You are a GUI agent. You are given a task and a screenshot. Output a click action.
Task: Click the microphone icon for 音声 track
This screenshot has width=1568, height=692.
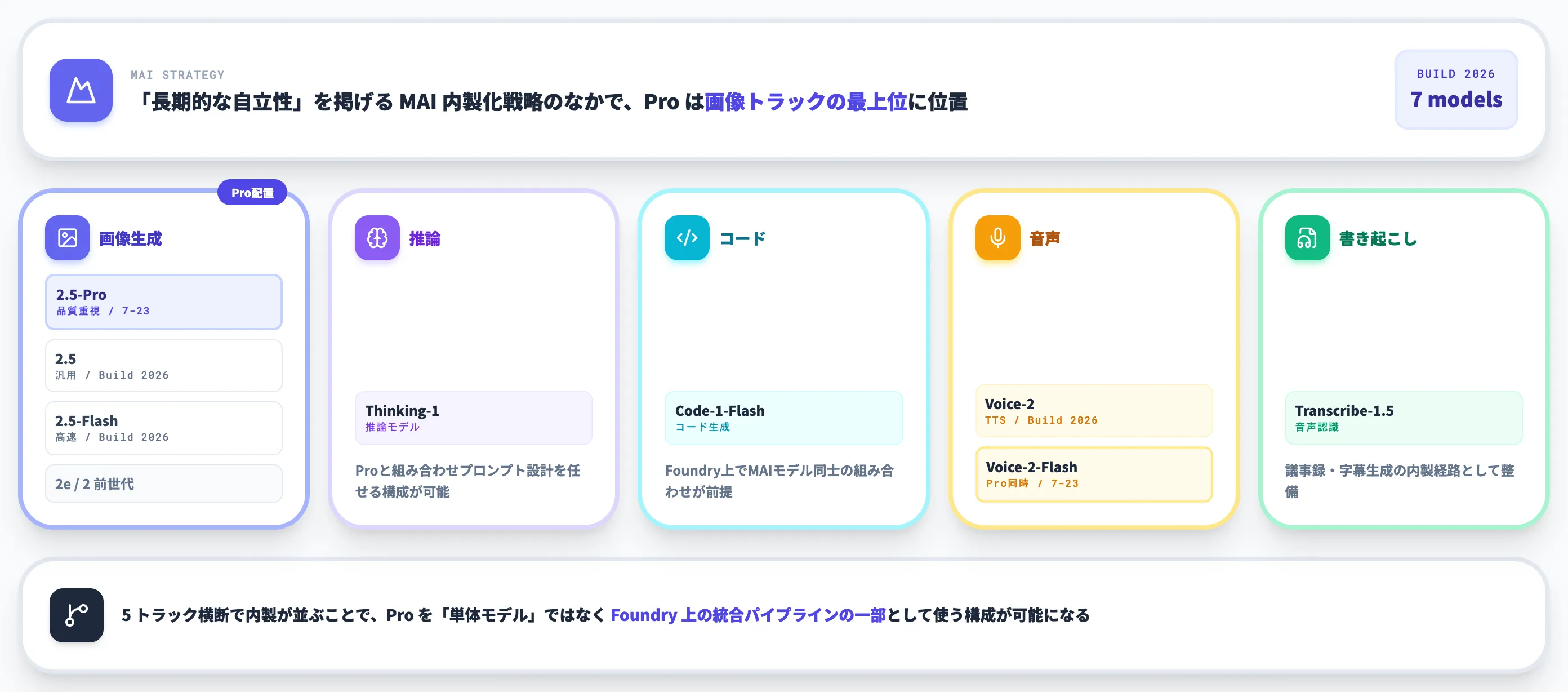(x=997, y=238)
